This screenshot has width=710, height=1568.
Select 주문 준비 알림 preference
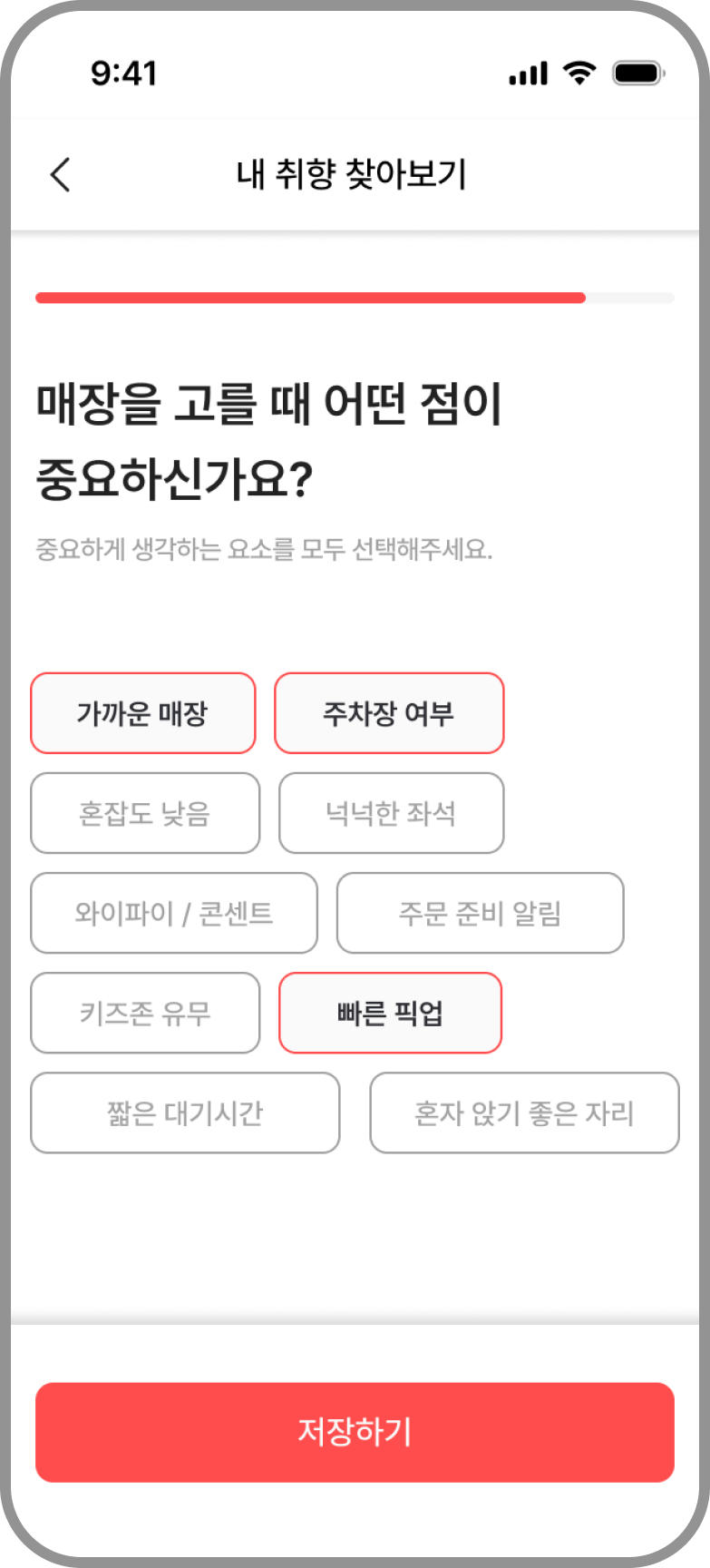(x=480, y=913)
